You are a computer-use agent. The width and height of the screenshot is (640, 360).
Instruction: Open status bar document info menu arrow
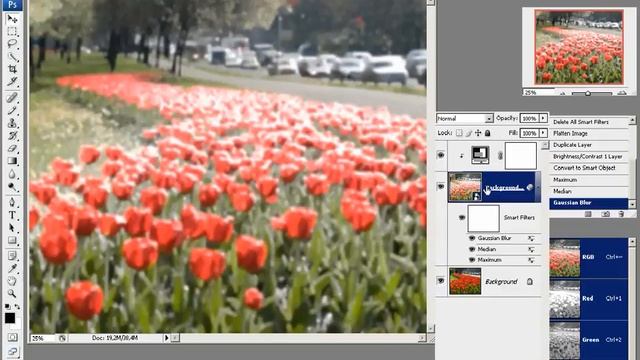[x=166, y=338]
